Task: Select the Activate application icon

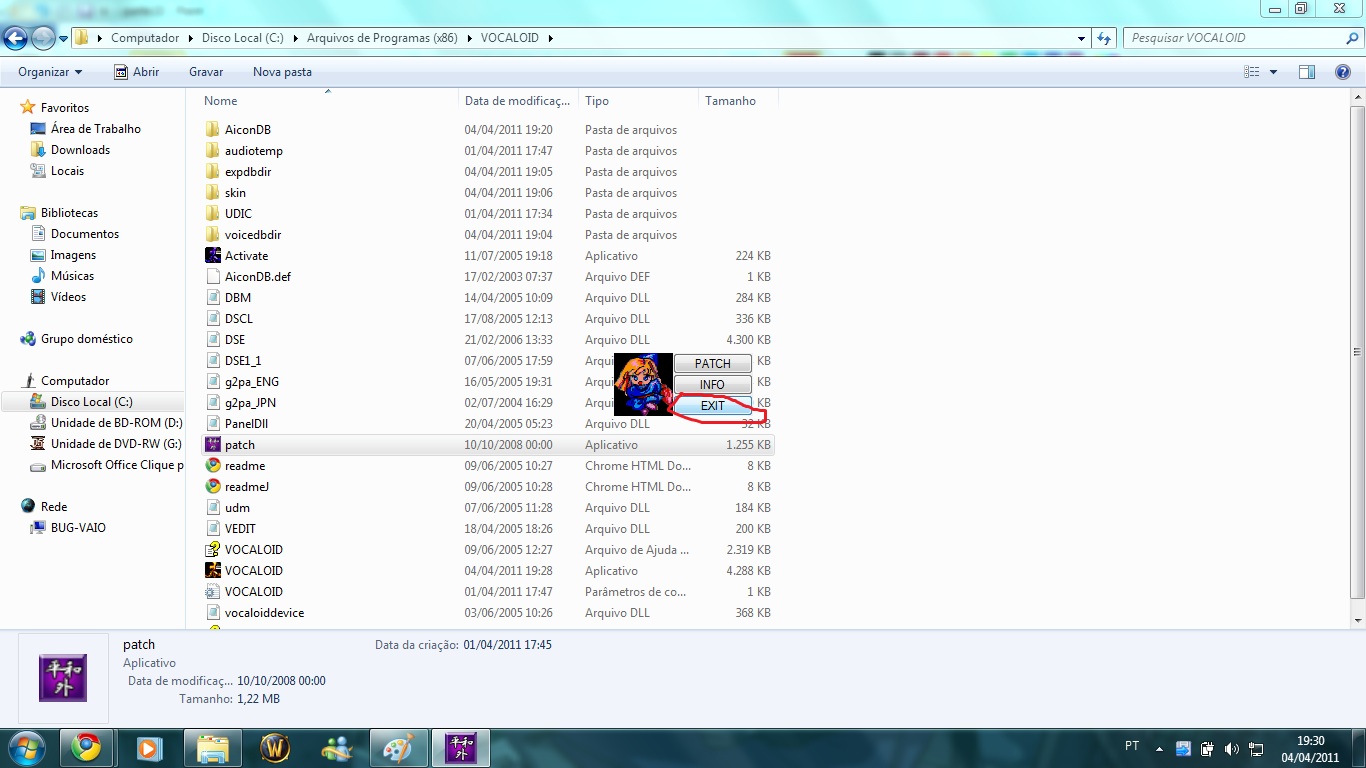Action: coord(212,256)
